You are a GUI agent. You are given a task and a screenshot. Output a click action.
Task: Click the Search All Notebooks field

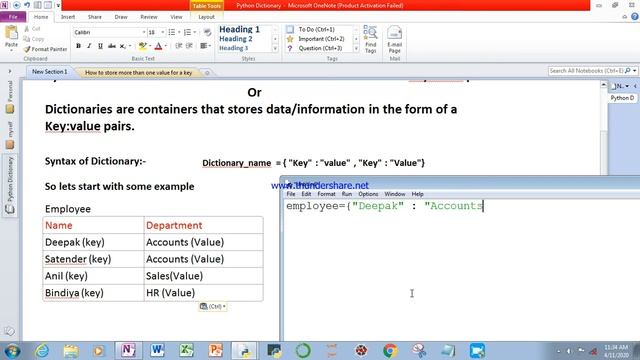tap(587, 71)
